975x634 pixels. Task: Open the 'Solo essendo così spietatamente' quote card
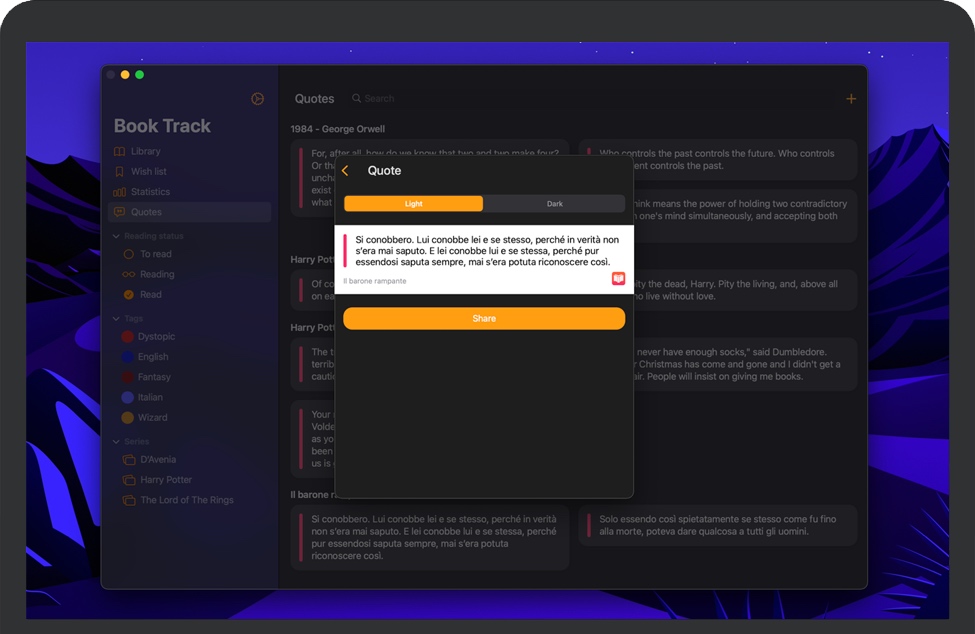click(718, 525)
